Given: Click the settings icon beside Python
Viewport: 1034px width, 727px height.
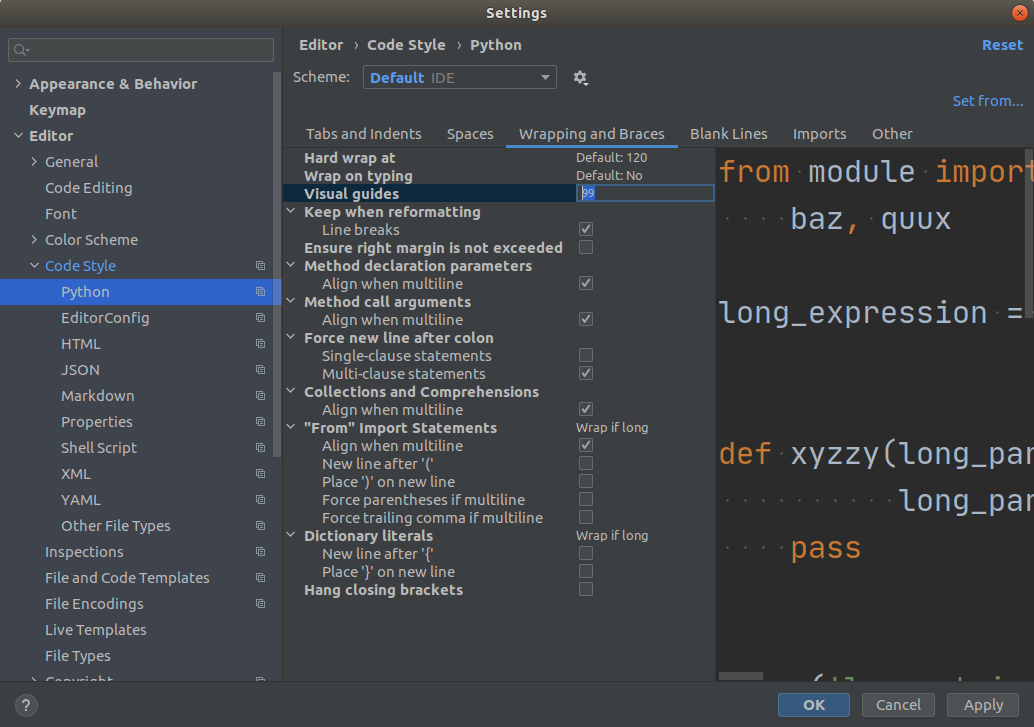Looking at the screenshot, I should point(260,291).
